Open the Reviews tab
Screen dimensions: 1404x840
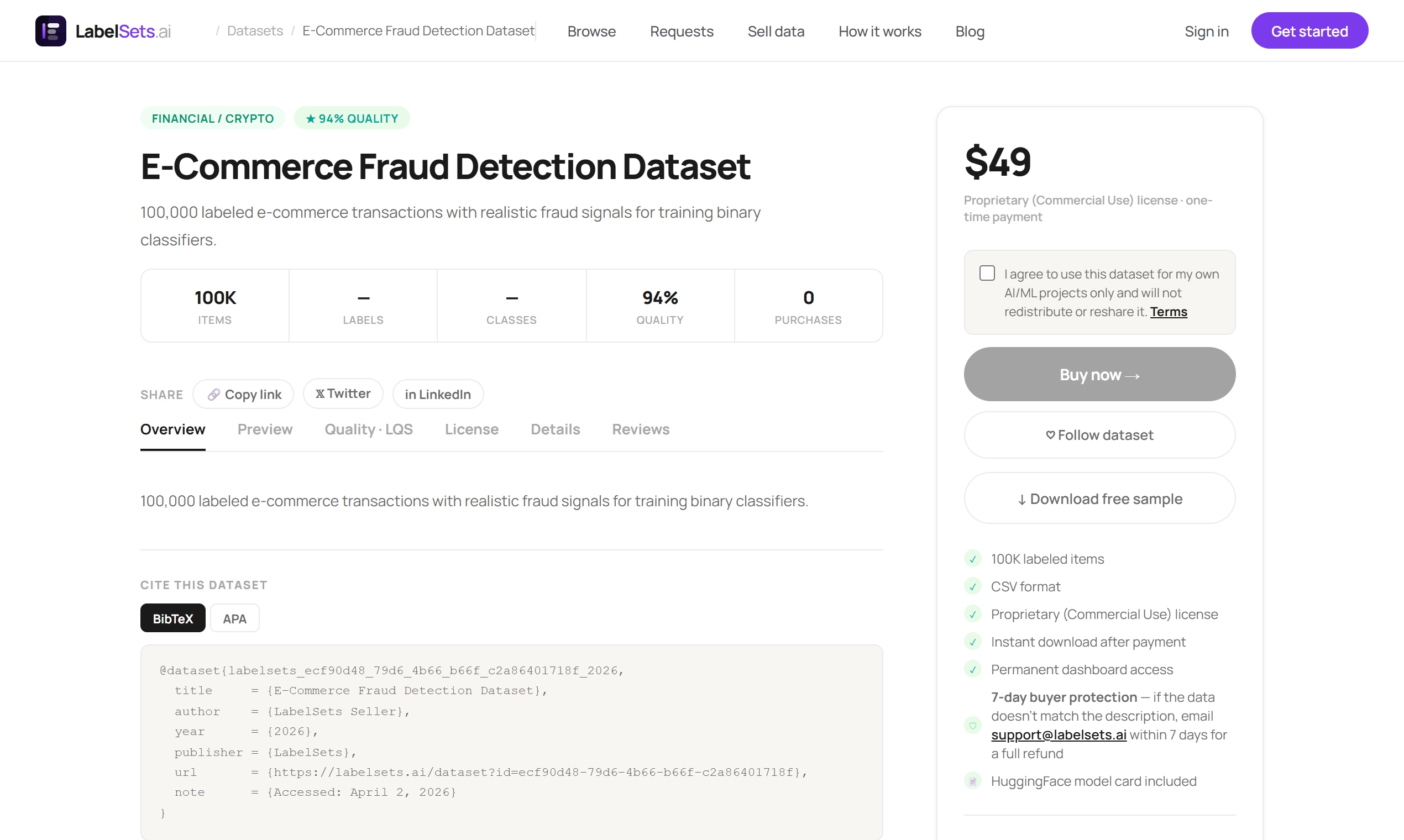(640, 429)
